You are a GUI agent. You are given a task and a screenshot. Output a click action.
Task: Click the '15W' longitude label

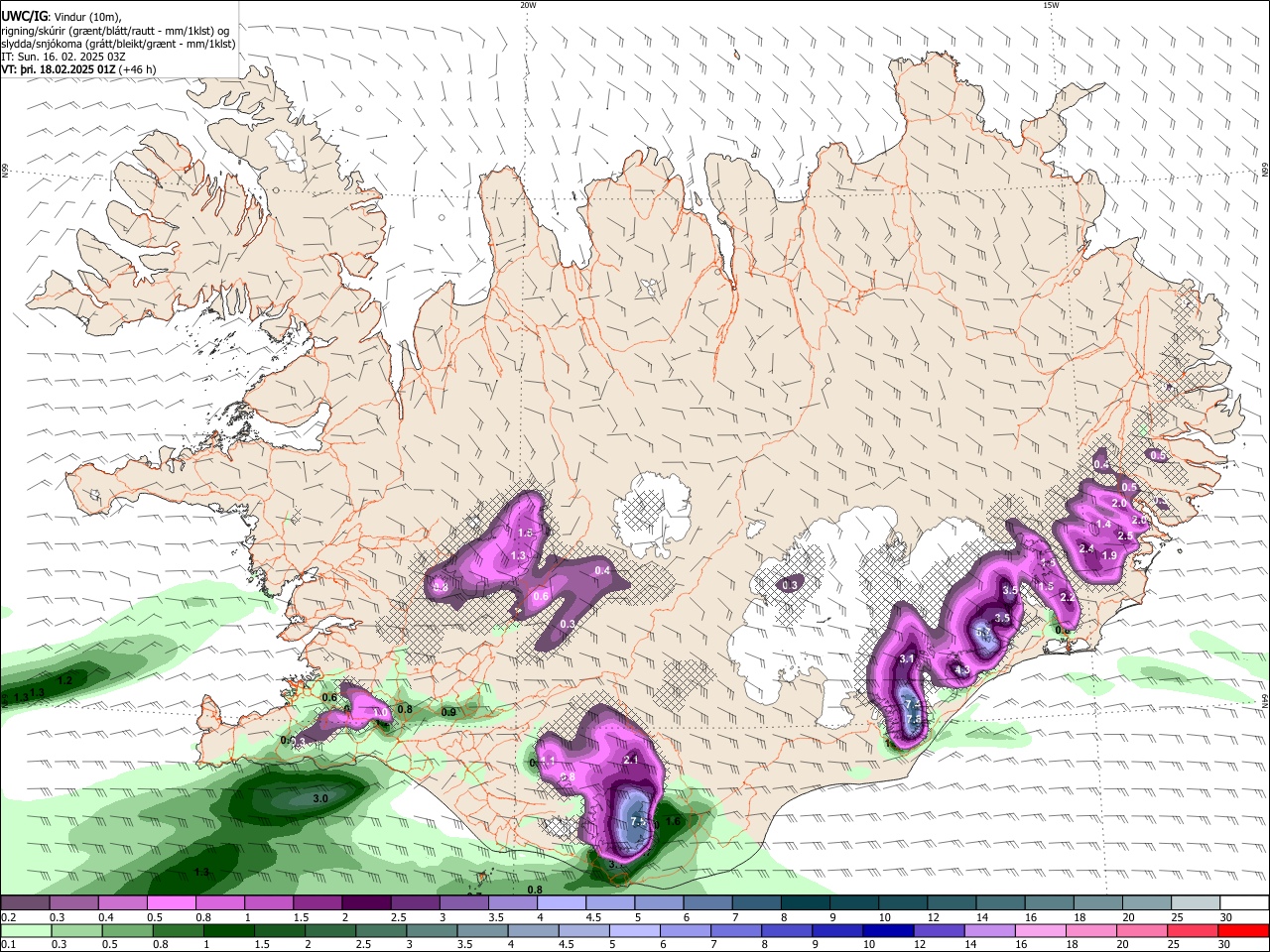(1051, 5)
